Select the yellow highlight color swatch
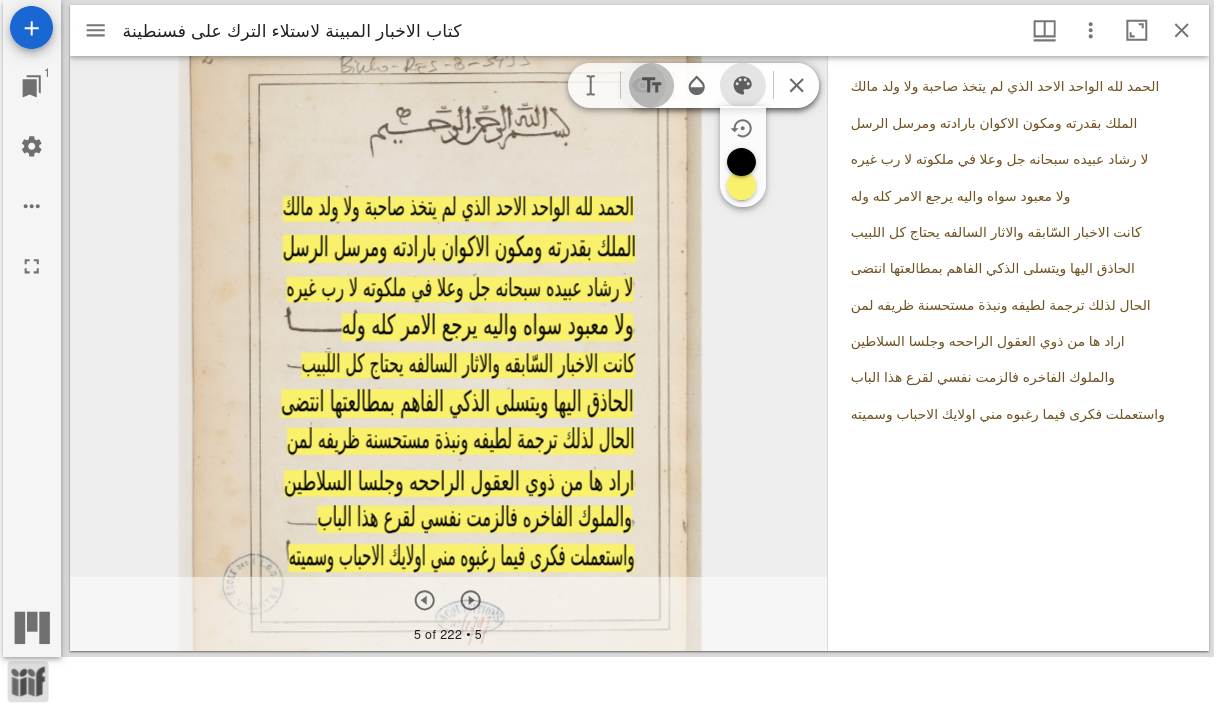The image size is (1228, 711). point(741,189)
